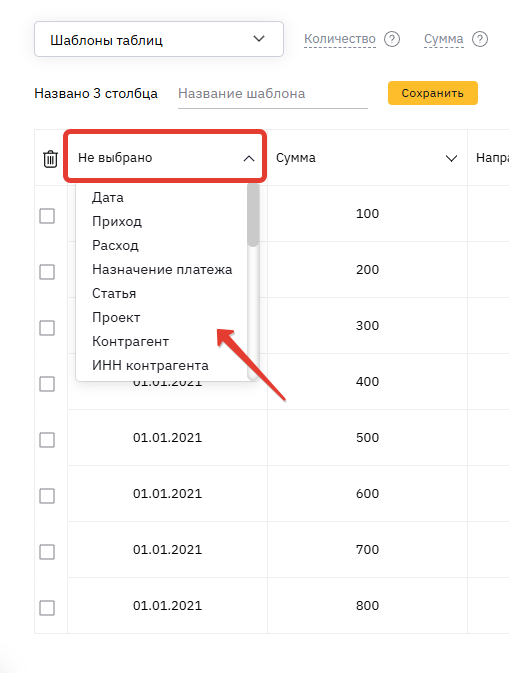Click the Сумма dashed link at top
The height and width of the screenshot is (673, 509).
coord(444,39)
